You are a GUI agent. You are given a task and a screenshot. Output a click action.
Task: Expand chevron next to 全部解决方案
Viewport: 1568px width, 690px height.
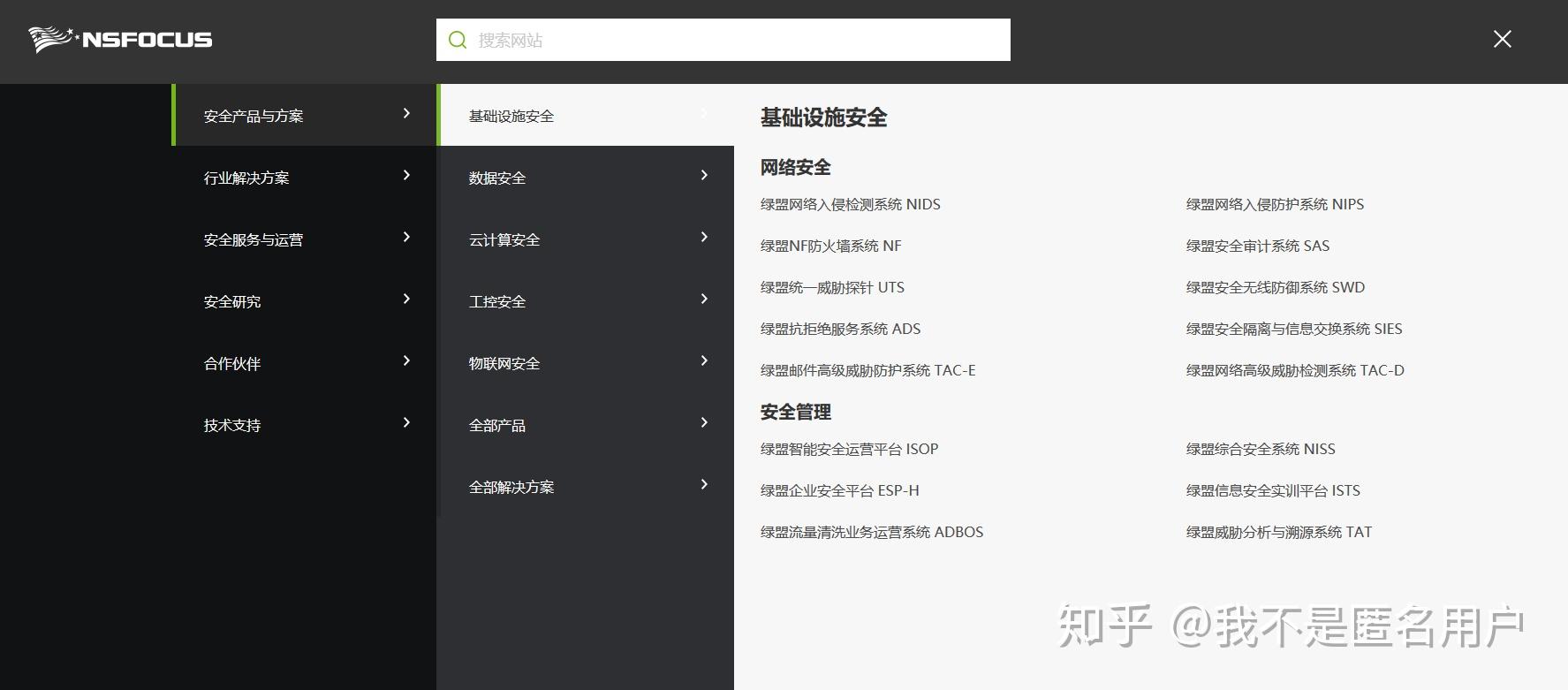pos(704,484)
